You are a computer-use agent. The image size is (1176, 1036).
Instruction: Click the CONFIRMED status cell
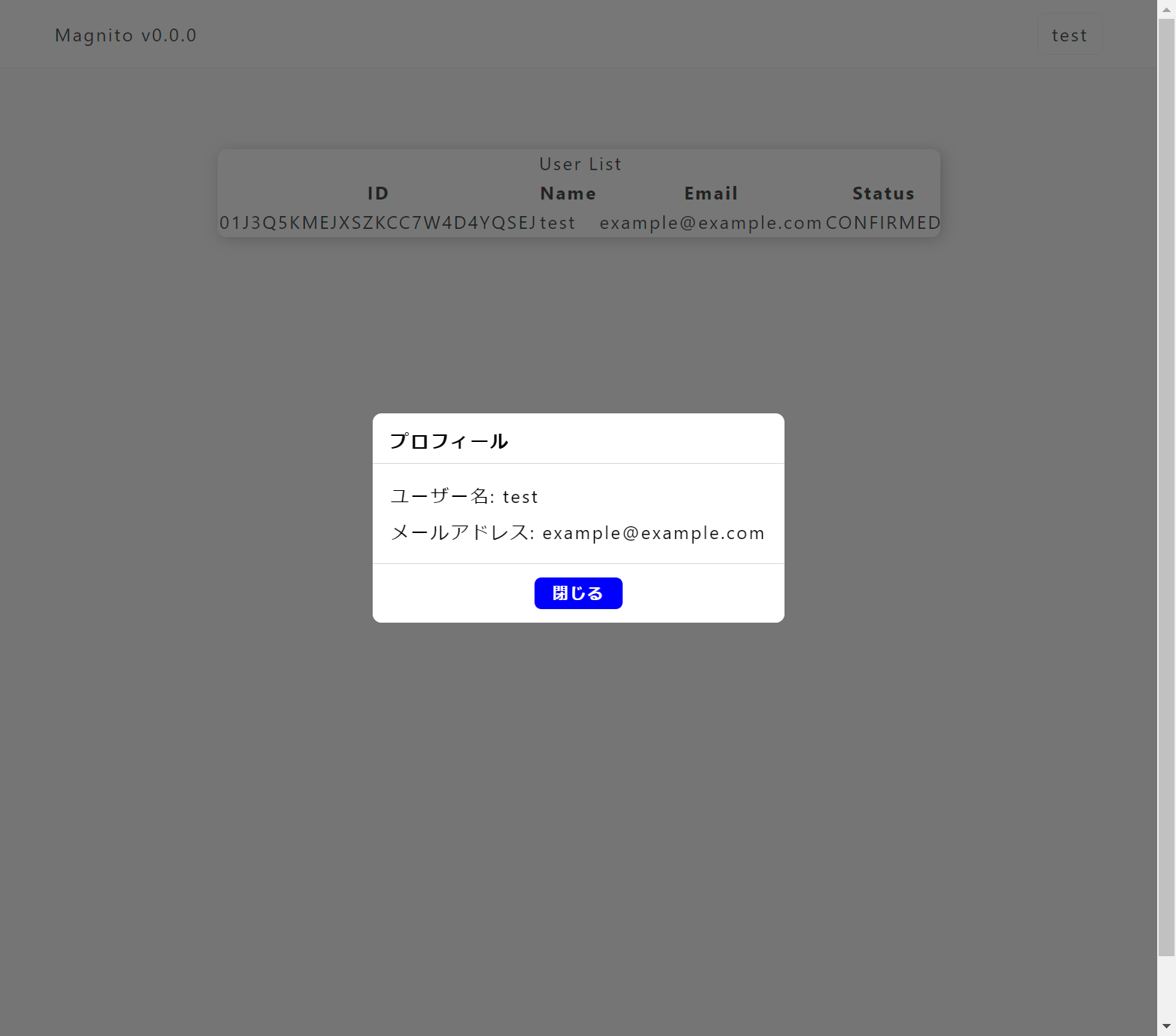click(882, 223)
